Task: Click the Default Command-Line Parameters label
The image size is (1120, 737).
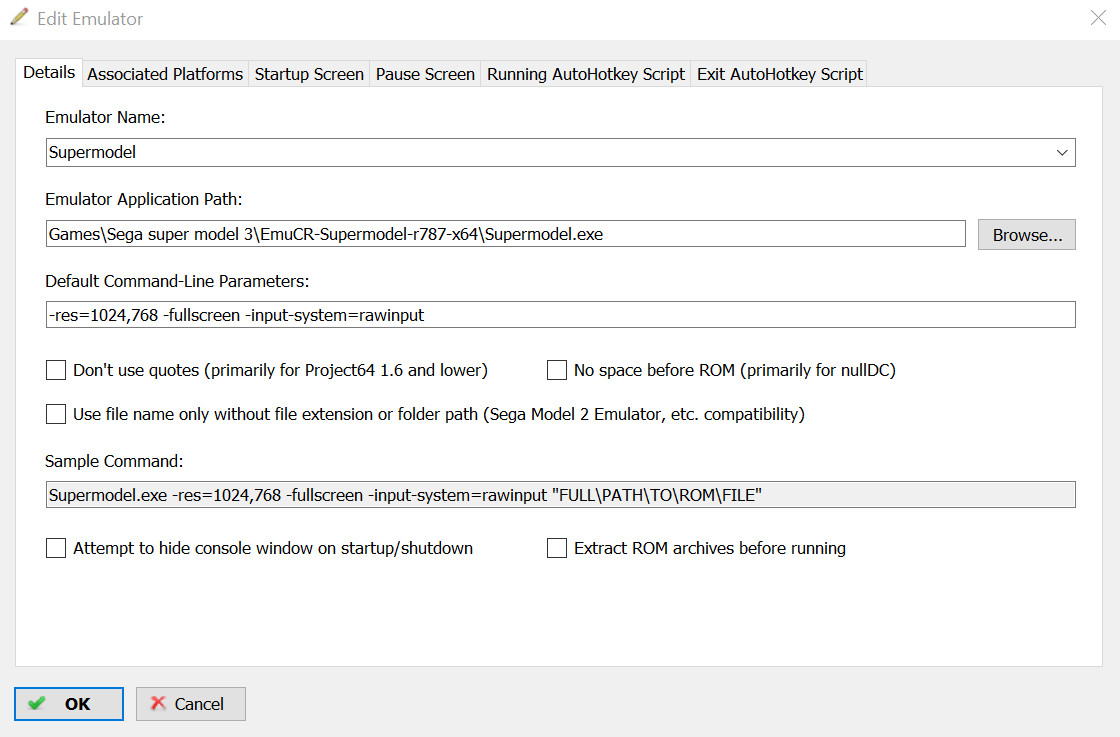Action: [x=177, y=281]
